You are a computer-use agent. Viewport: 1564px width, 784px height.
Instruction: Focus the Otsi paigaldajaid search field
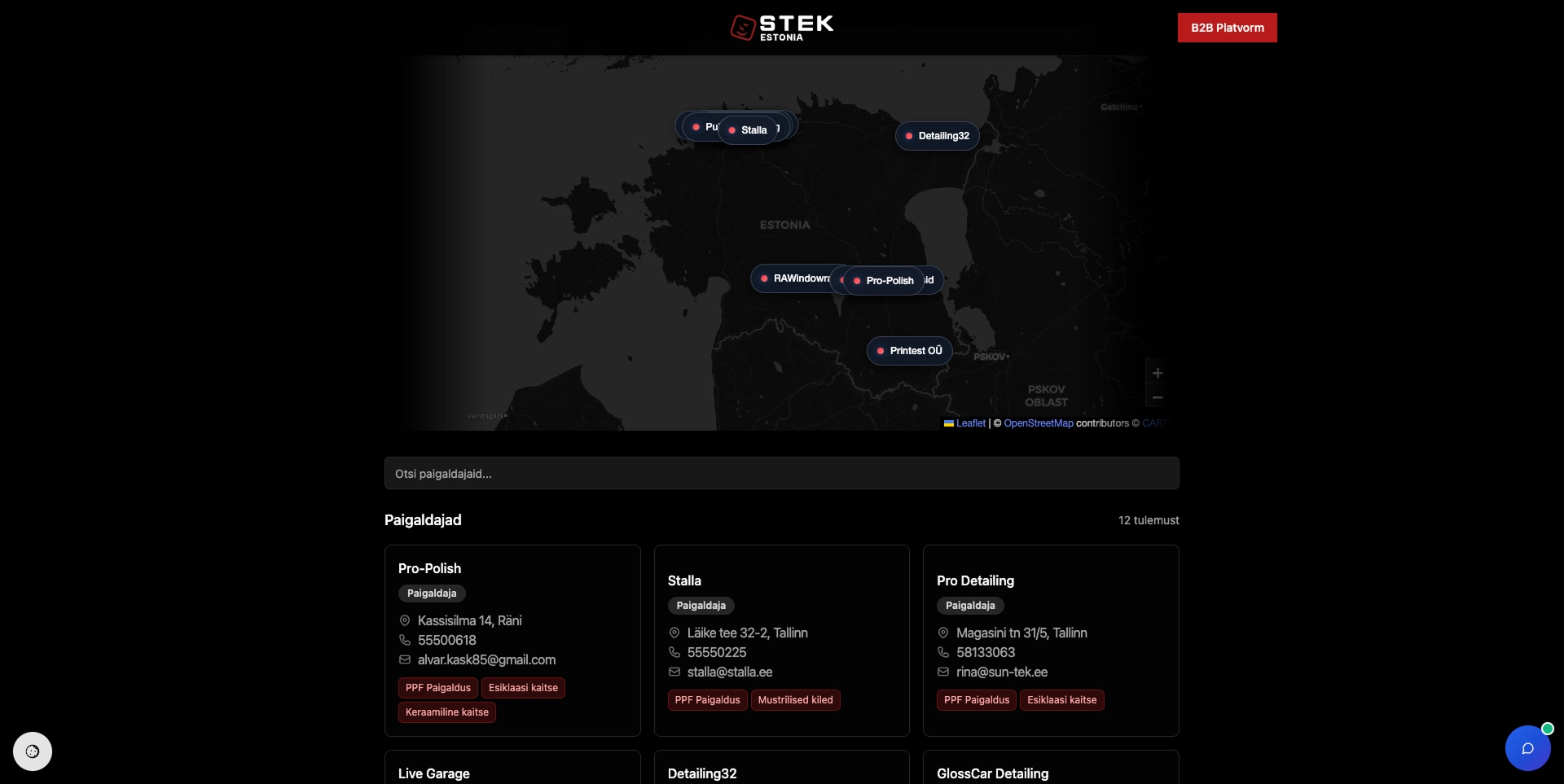pyautogui.click(x=782, y=473)
